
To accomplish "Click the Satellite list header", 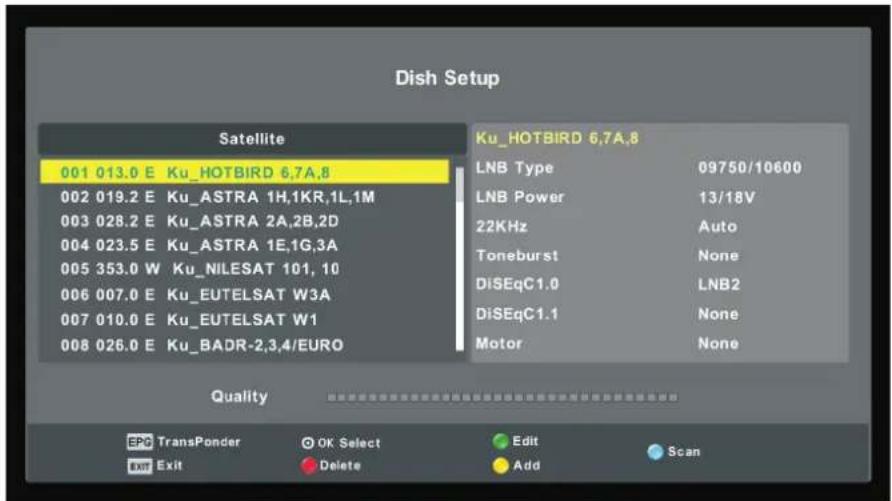I will 252,139.
